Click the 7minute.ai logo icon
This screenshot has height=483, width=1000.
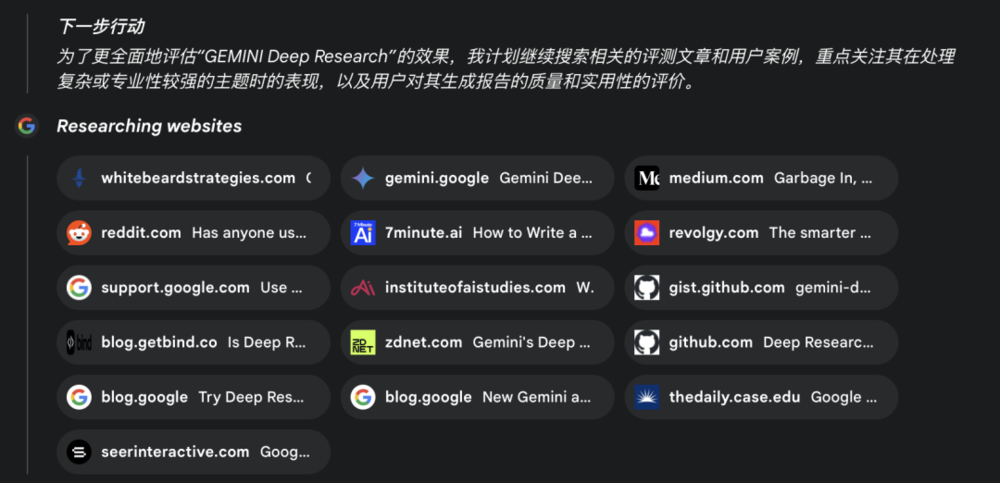pyautogui.click(x=363, y=233)
